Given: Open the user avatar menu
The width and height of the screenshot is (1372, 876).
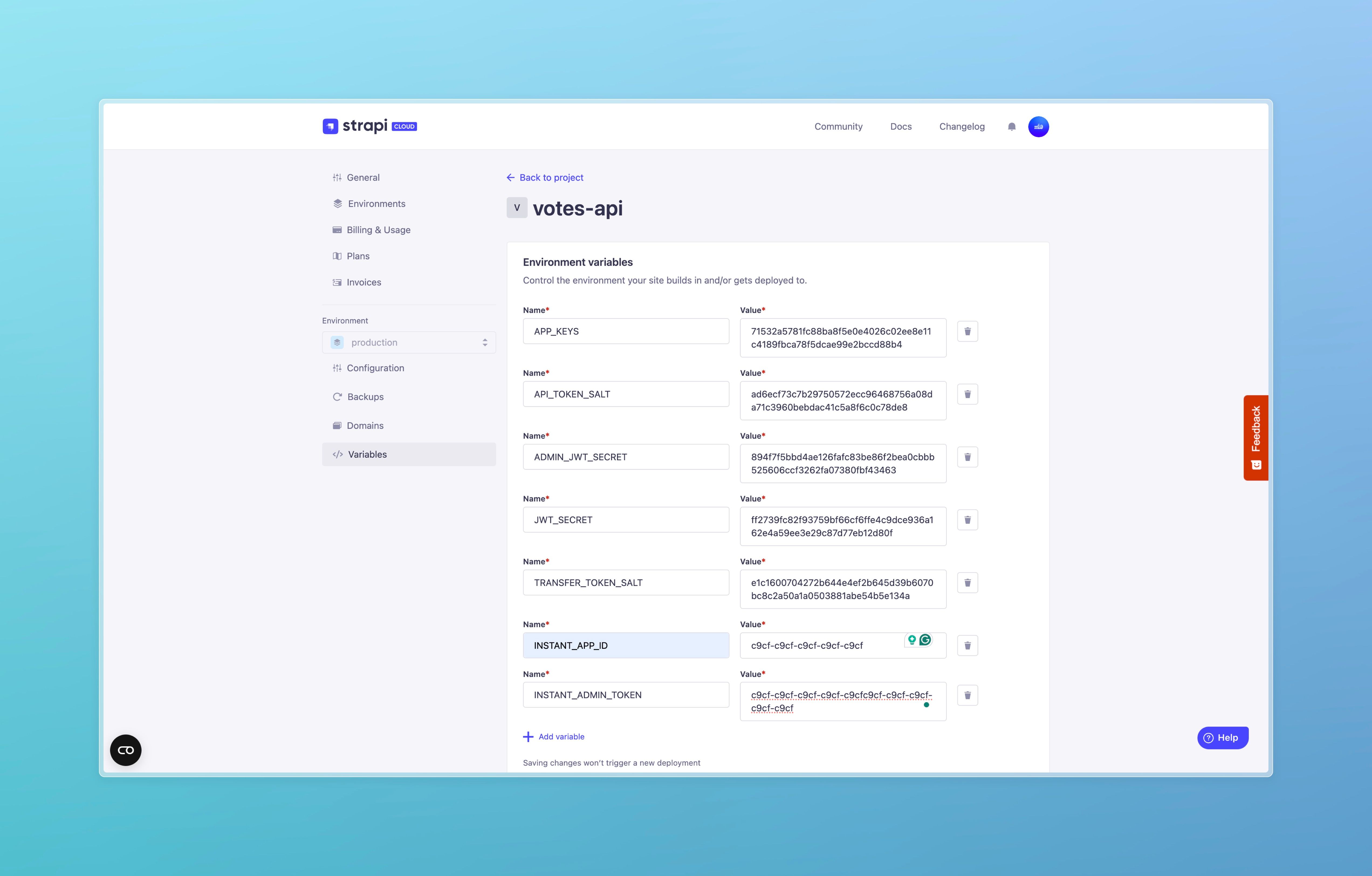Looking at the screenshot, I should [x=1038, y=126].
